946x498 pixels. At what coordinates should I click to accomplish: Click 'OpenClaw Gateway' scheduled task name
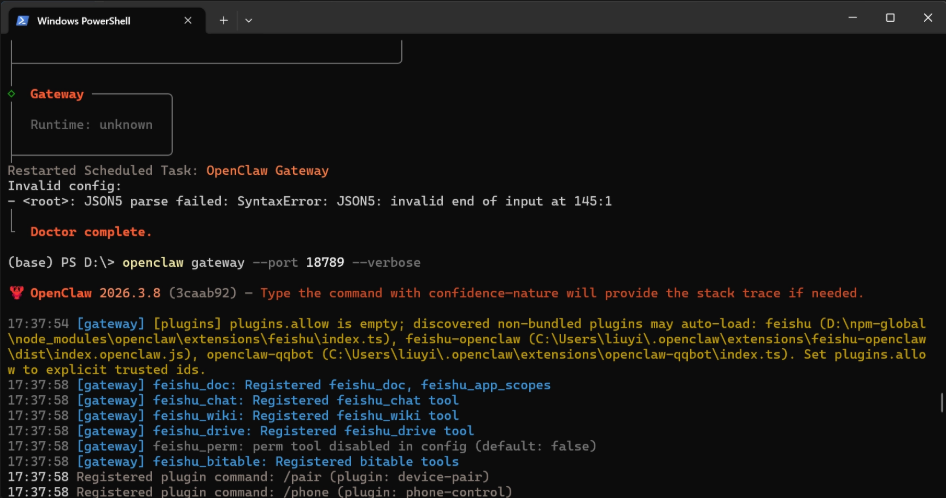pyautogui.click(x=267, y=171)
